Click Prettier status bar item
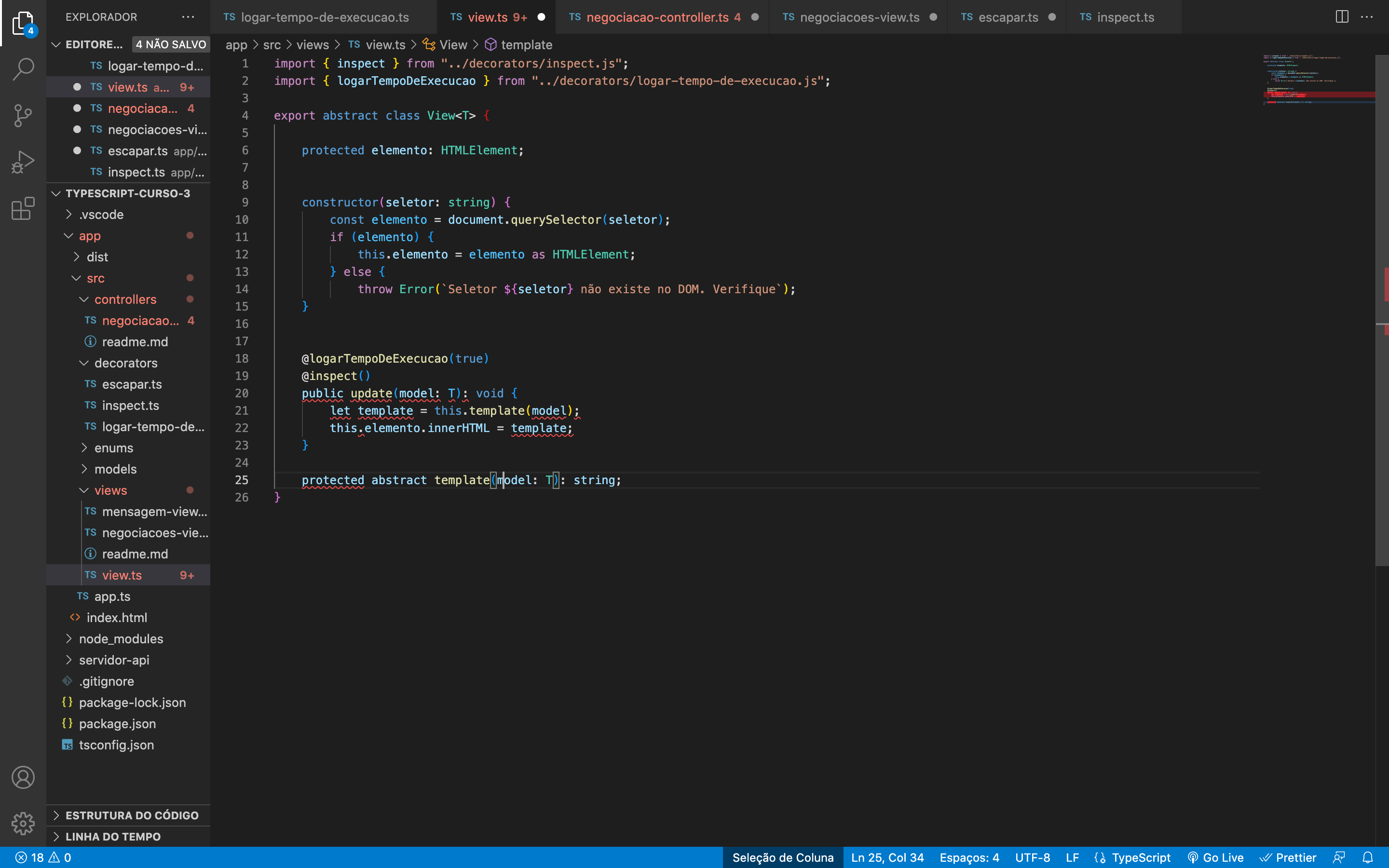The height and width of the screenshot is (868, 1389). coord(1288,858)
